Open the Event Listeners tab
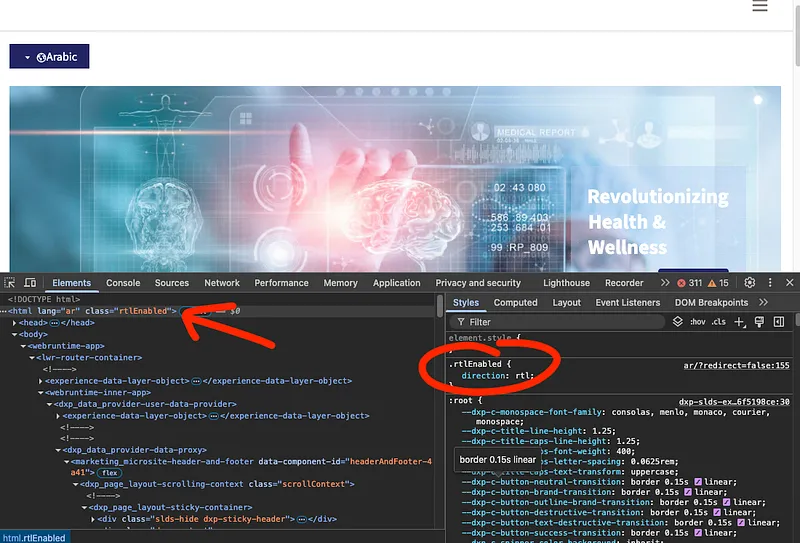This screenshot has width=800, height=543. click(628, 303)
